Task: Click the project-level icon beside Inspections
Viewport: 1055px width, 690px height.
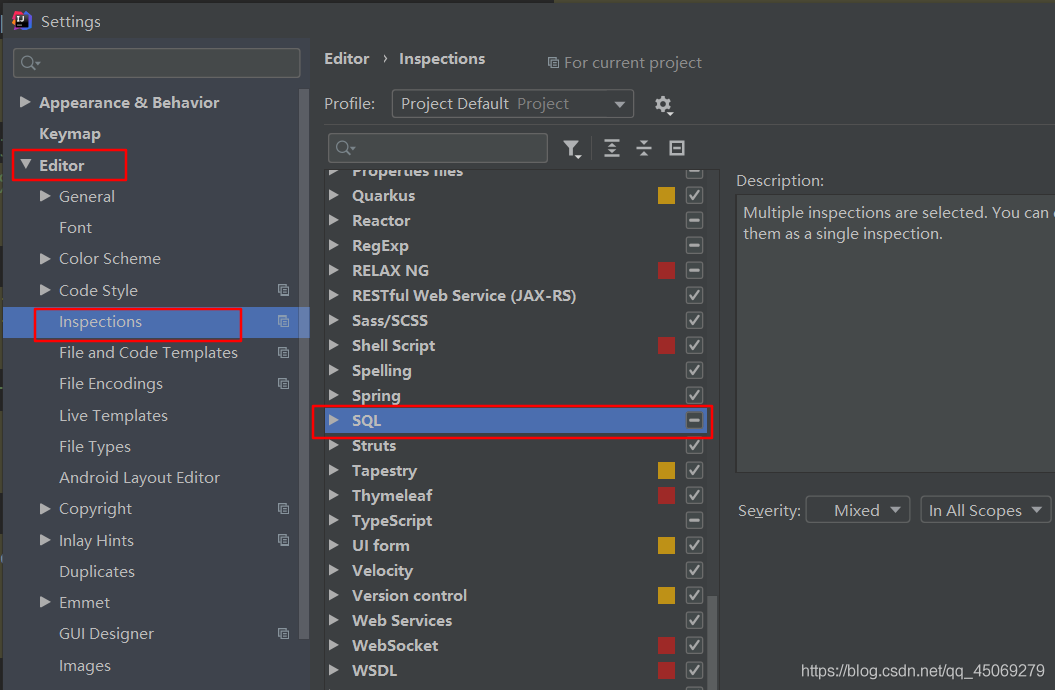Action: tap(283, 321)
